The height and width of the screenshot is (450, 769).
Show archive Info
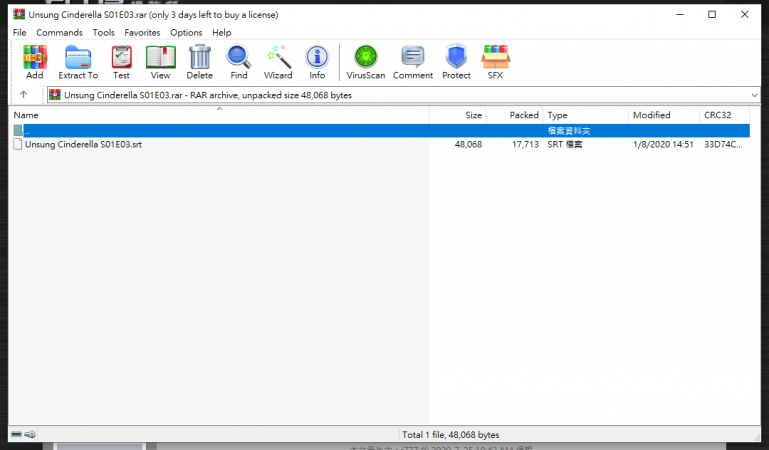point(317,62)
